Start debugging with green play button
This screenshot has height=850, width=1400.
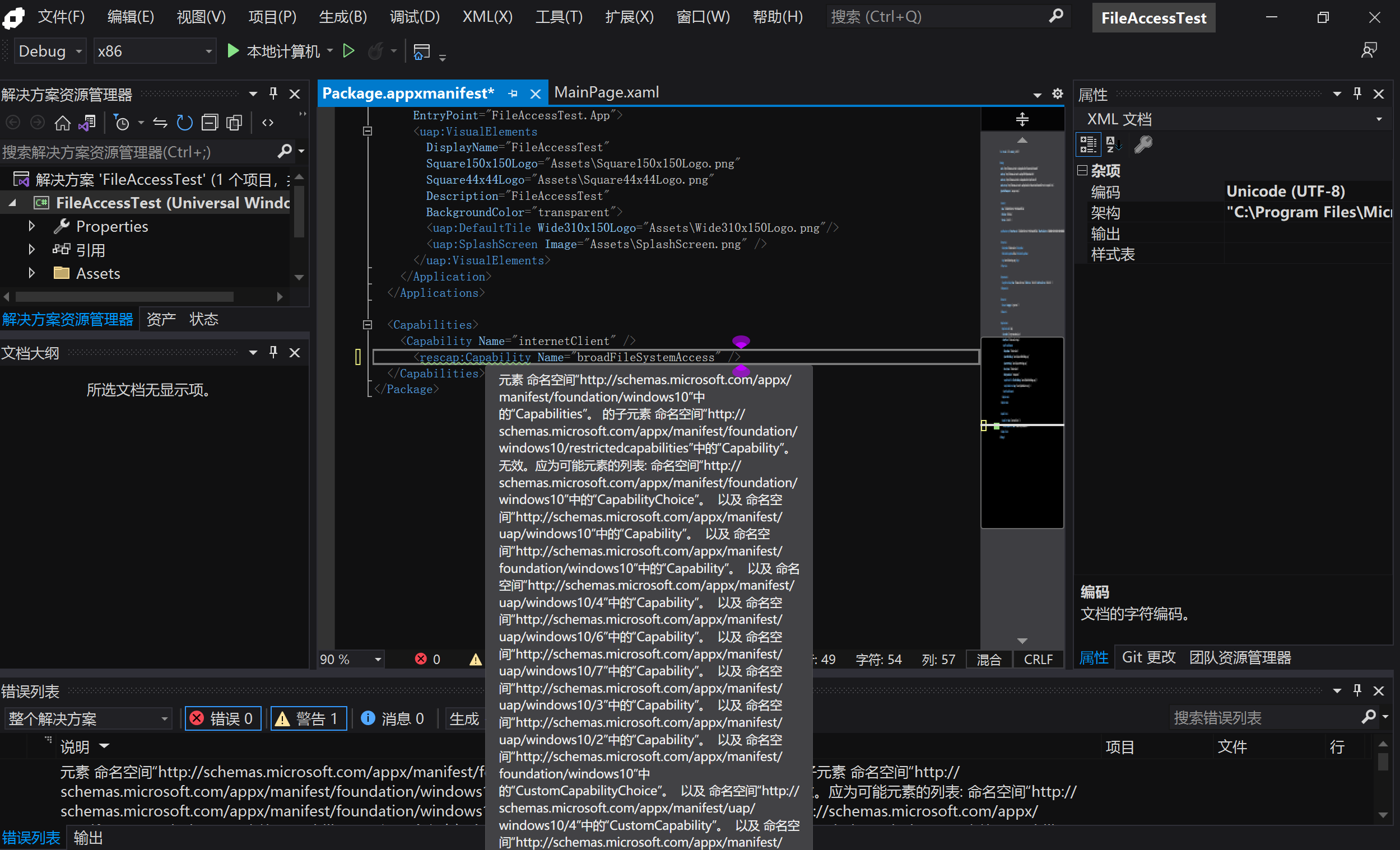pos(232,51)
